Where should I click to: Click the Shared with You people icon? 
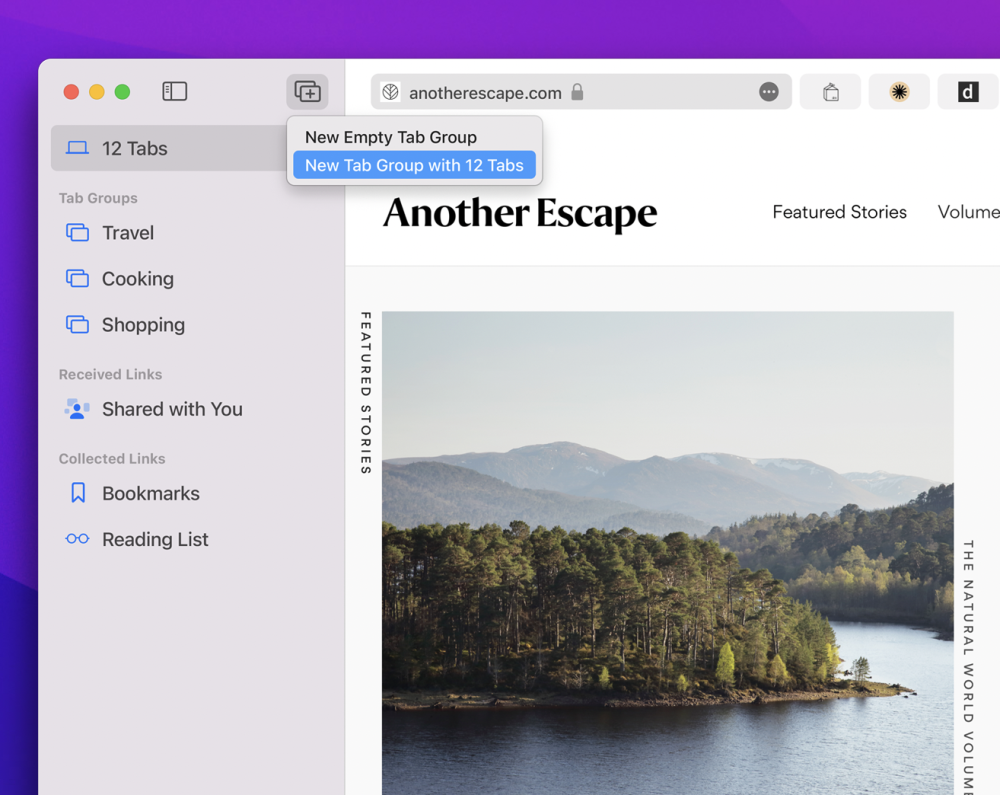tap(77, 409)
